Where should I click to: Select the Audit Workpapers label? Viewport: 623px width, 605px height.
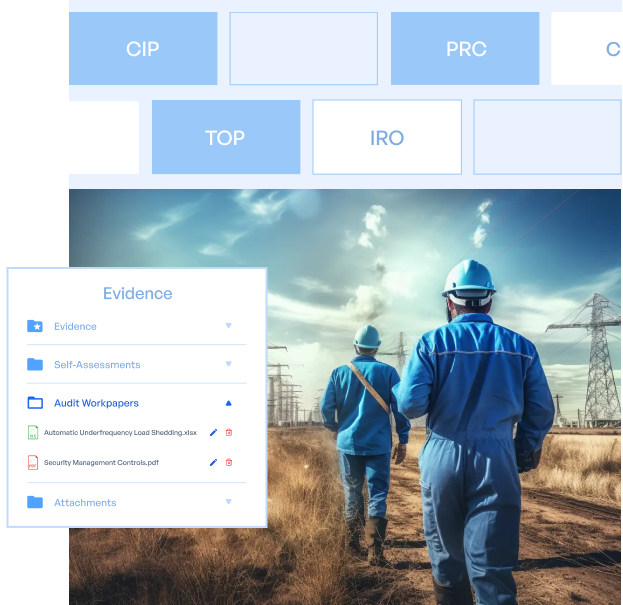pos(96,403)
